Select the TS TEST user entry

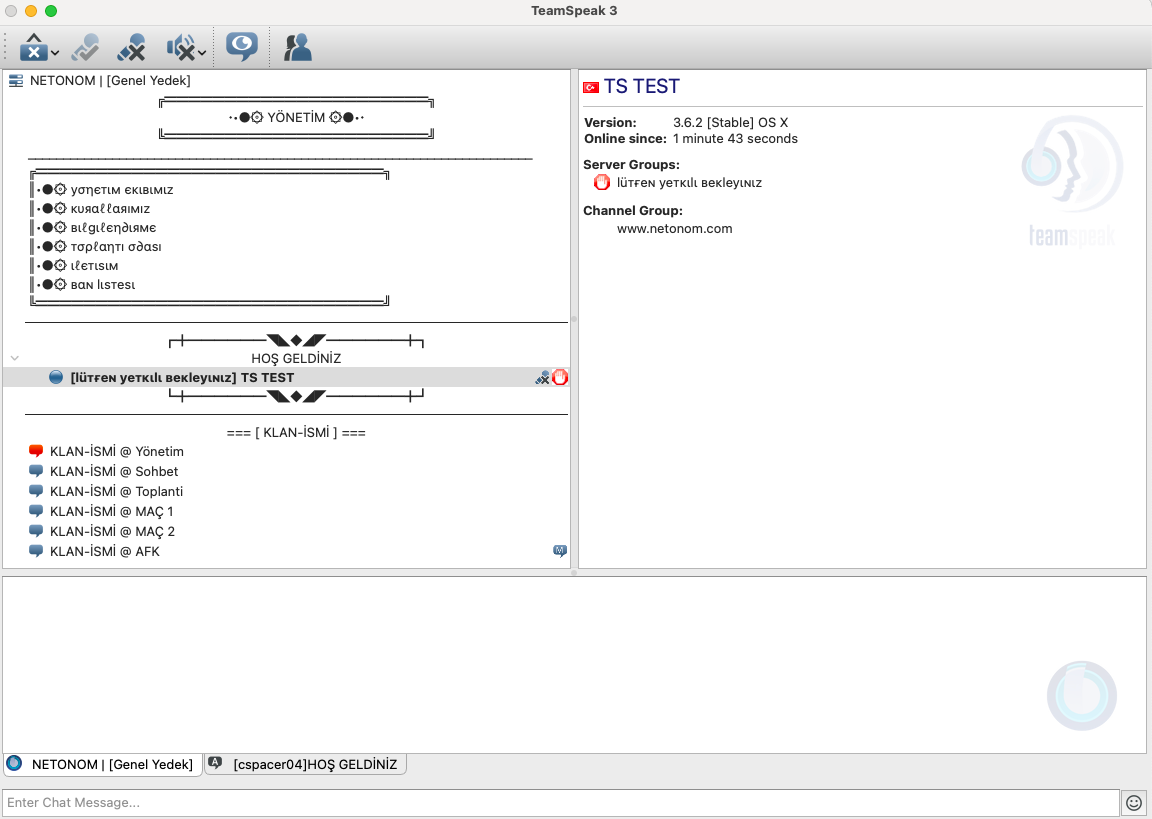(x=182, y=378)
